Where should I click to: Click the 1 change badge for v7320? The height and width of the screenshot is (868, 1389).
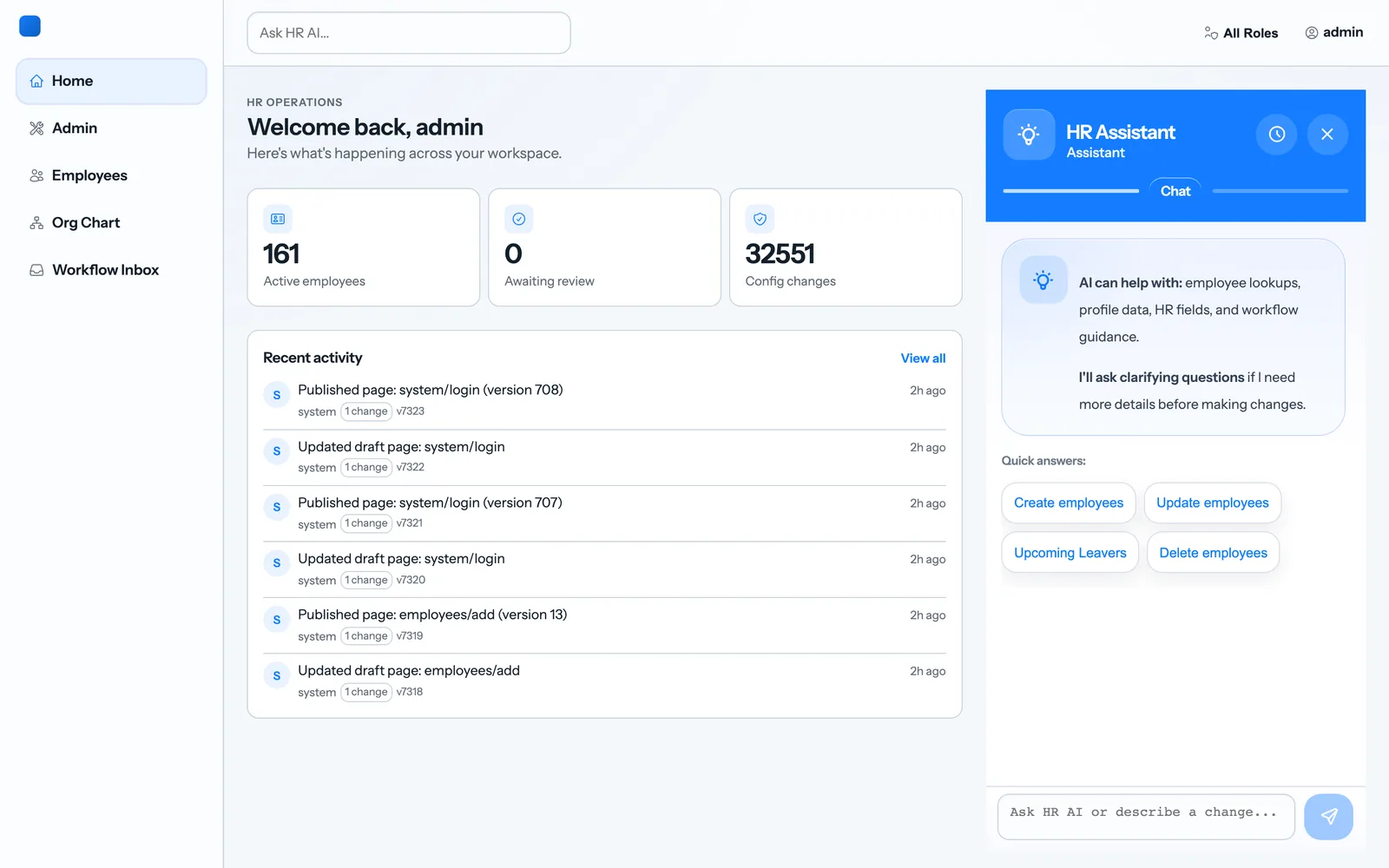366,580
